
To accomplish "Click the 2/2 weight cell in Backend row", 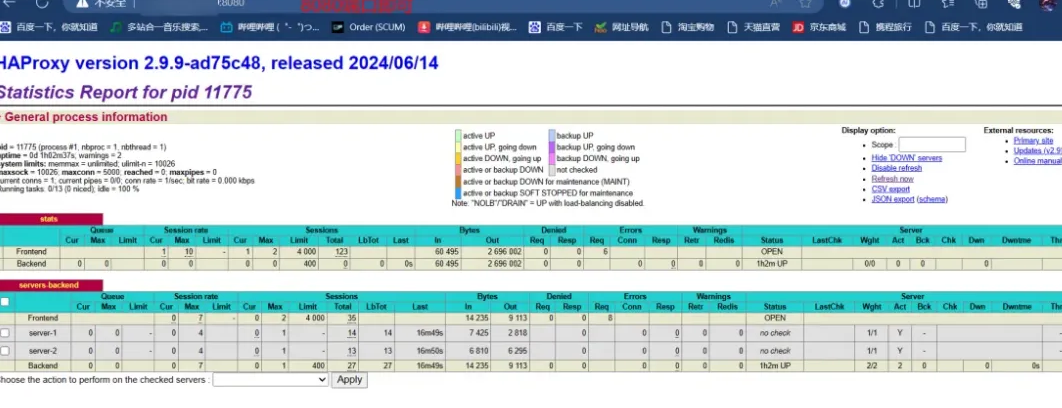I will click(872, 366).
